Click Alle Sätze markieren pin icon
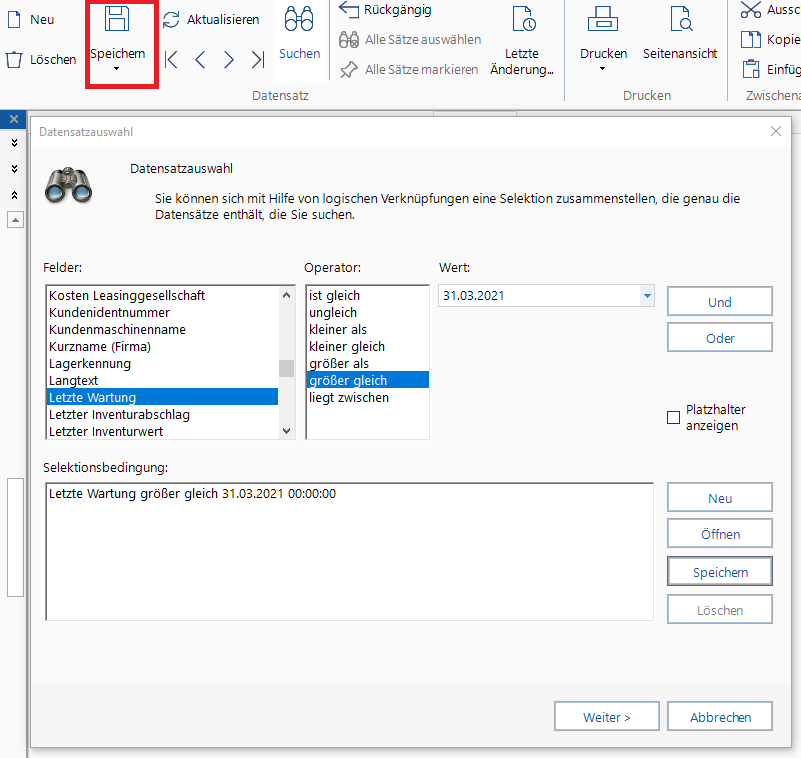The image size is (801, 758). pos(349,69)
